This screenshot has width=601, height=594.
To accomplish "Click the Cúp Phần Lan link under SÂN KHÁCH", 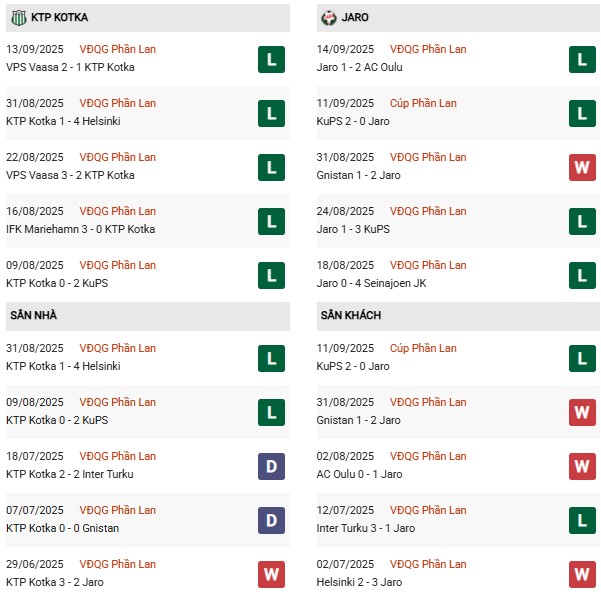I will click(x=423, y=348).
